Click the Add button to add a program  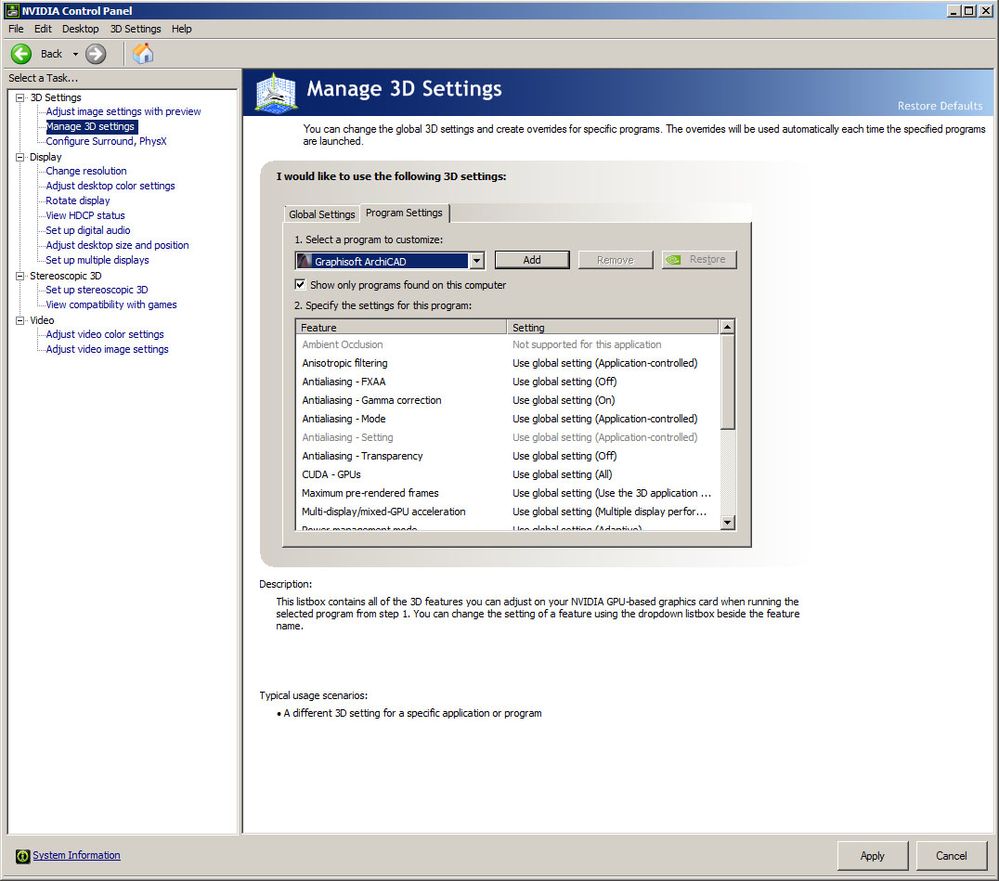pos(531,259)
